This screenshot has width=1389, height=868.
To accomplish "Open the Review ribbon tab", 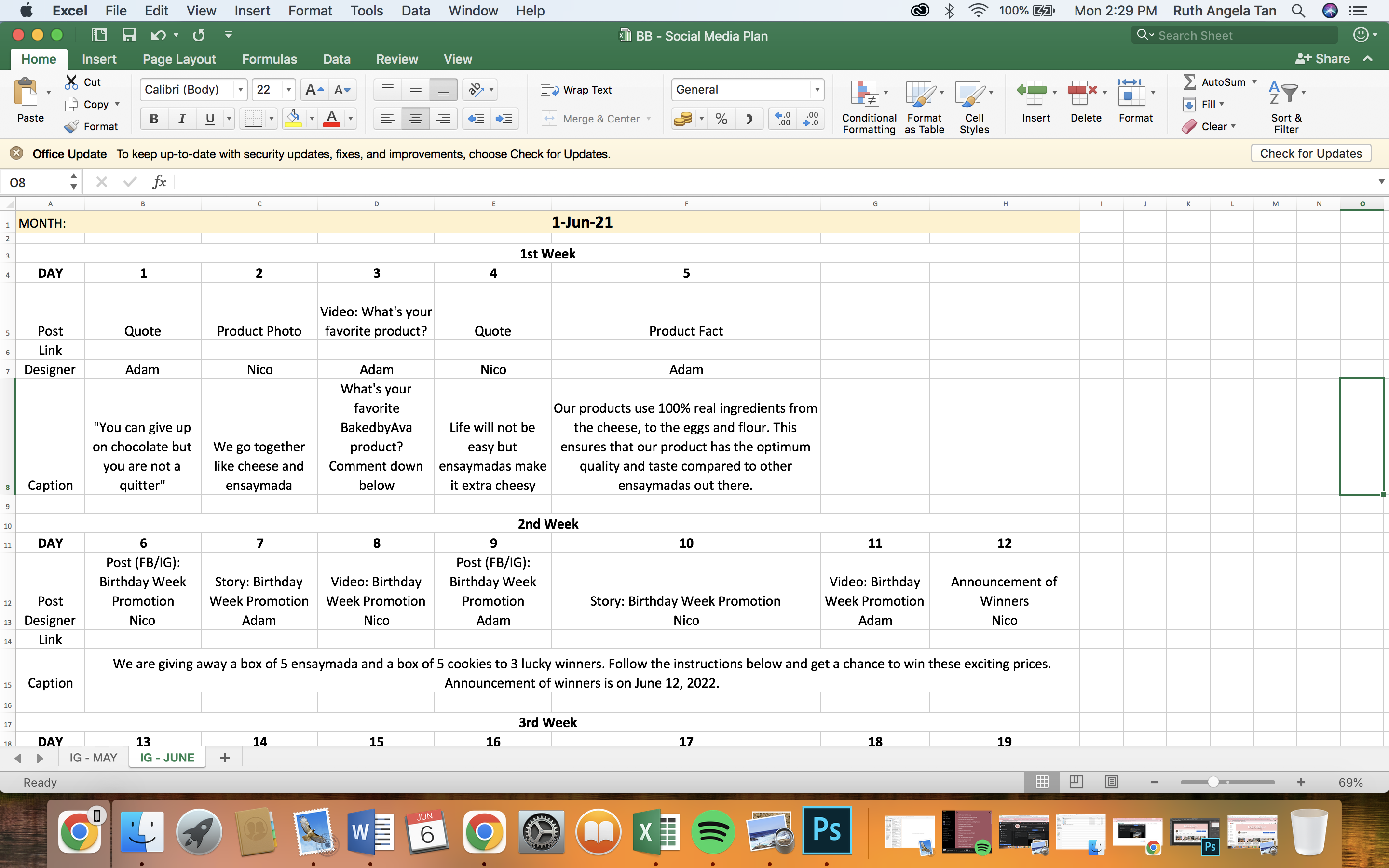I will (396, 59).
